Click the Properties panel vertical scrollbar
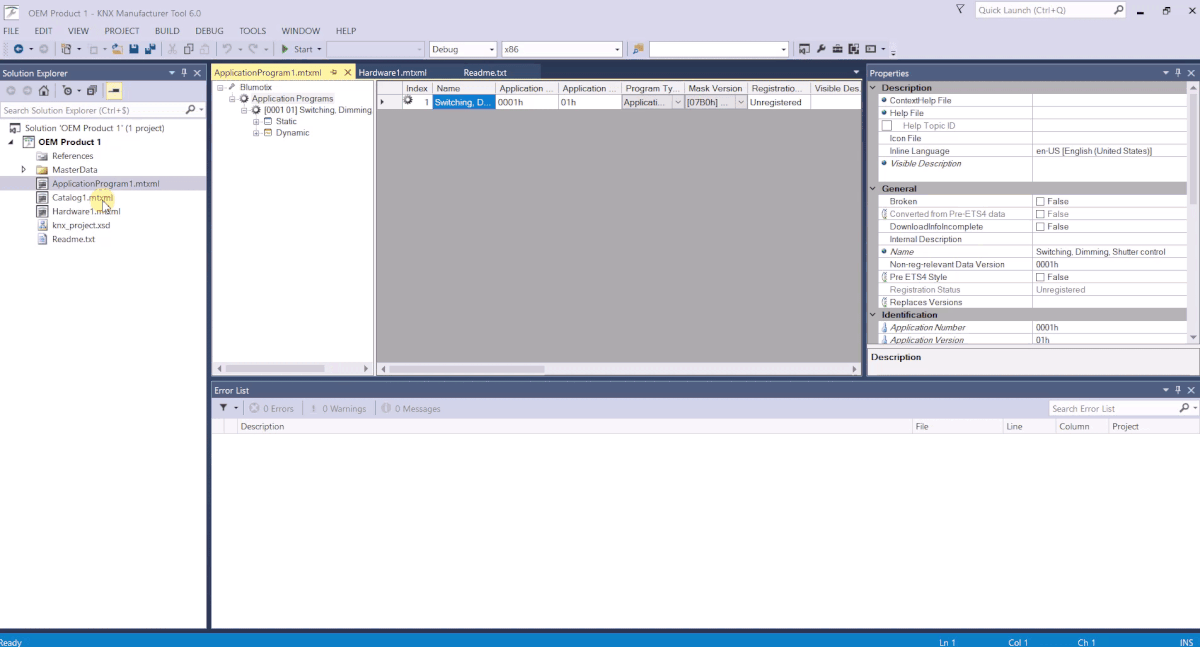 click(x=1192, y=150)
